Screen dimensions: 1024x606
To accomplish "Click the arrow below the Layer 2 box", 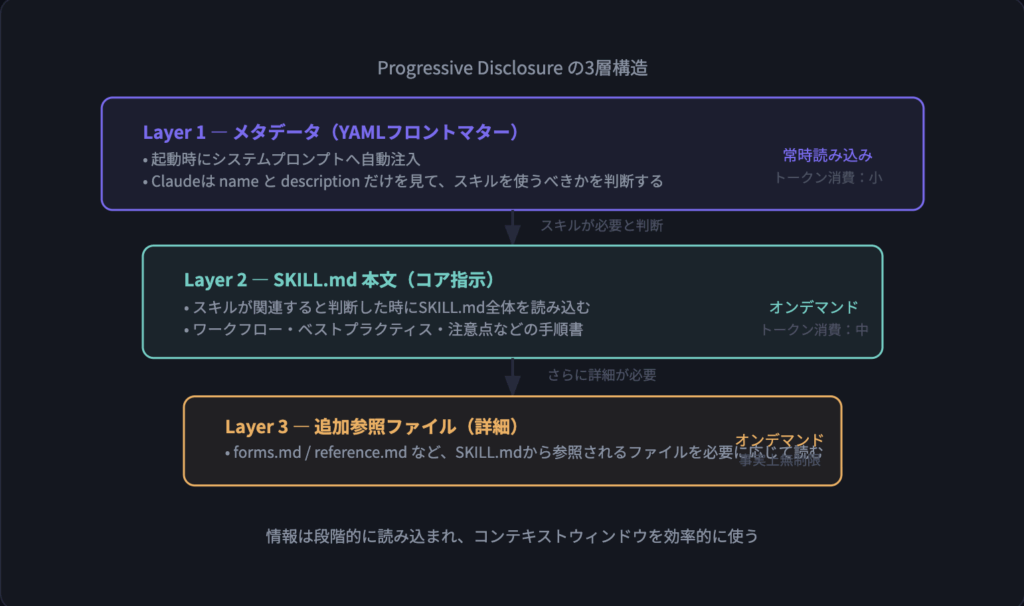I will coord(512,377).
